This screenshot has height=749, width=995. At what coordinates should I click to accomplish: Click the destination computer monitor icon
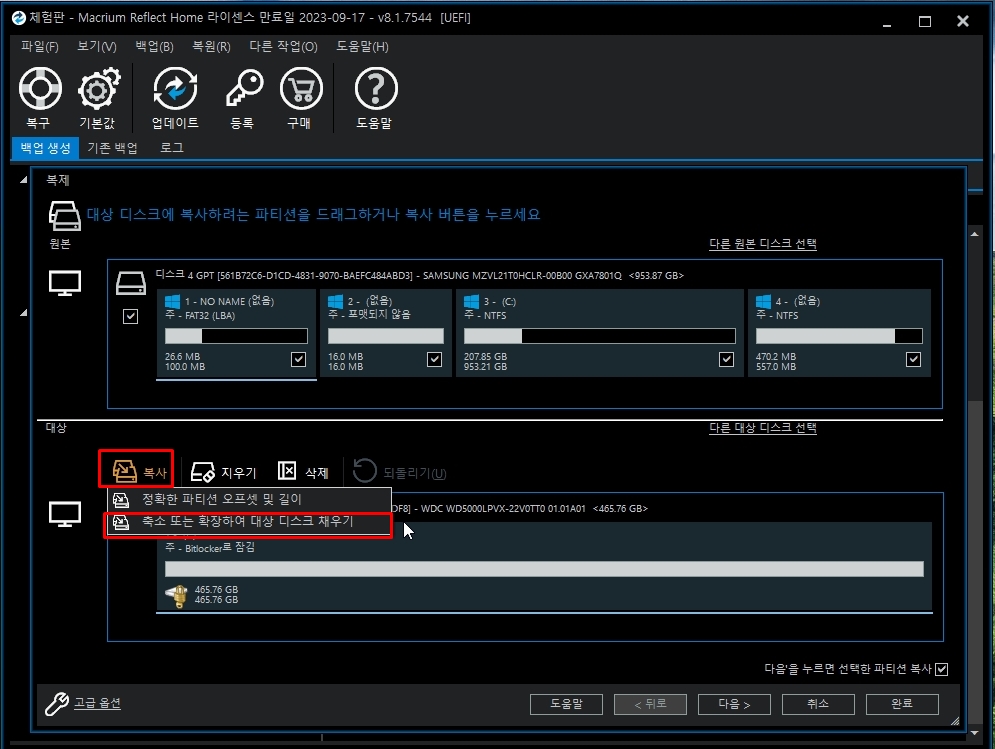(65, 514)
